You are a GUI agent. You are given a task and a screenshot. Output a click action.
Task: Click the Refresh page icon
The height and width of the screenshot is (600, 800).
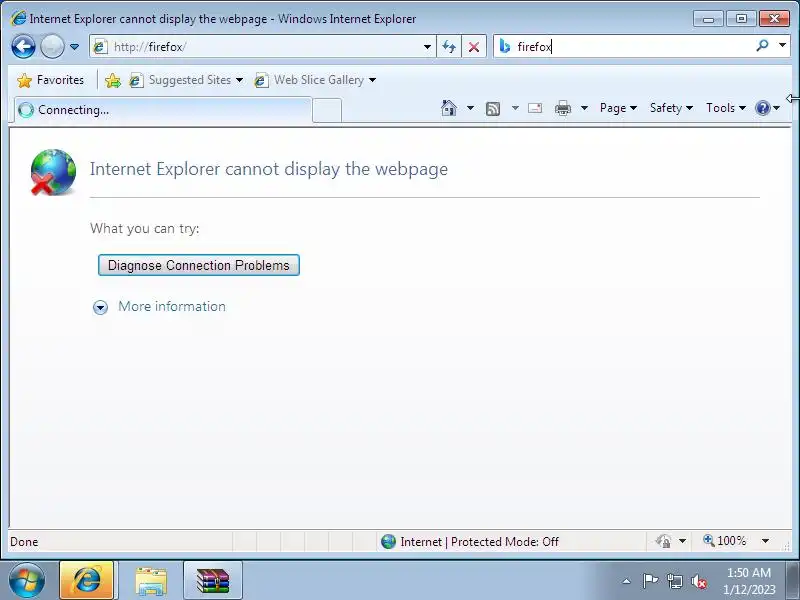[449, 47]
